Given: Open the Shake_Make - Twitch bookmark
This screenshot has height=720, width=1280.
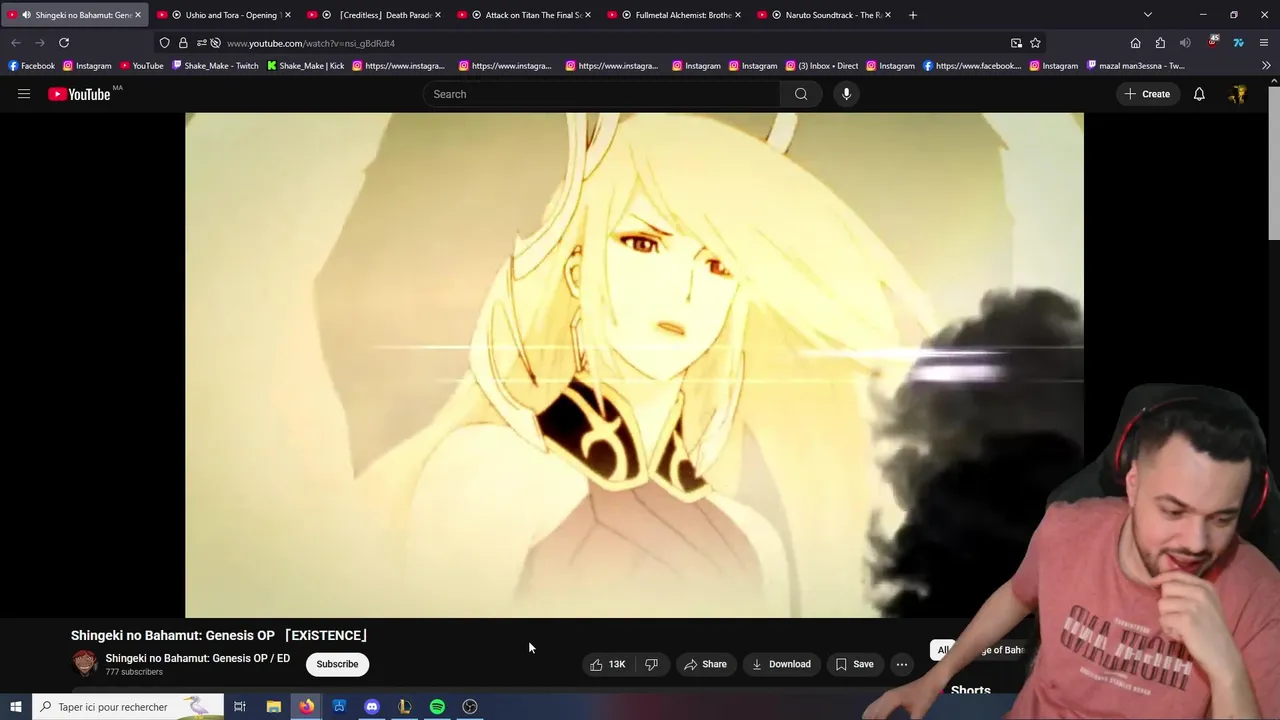Looking at the screenshot, I should coord(215,66).
